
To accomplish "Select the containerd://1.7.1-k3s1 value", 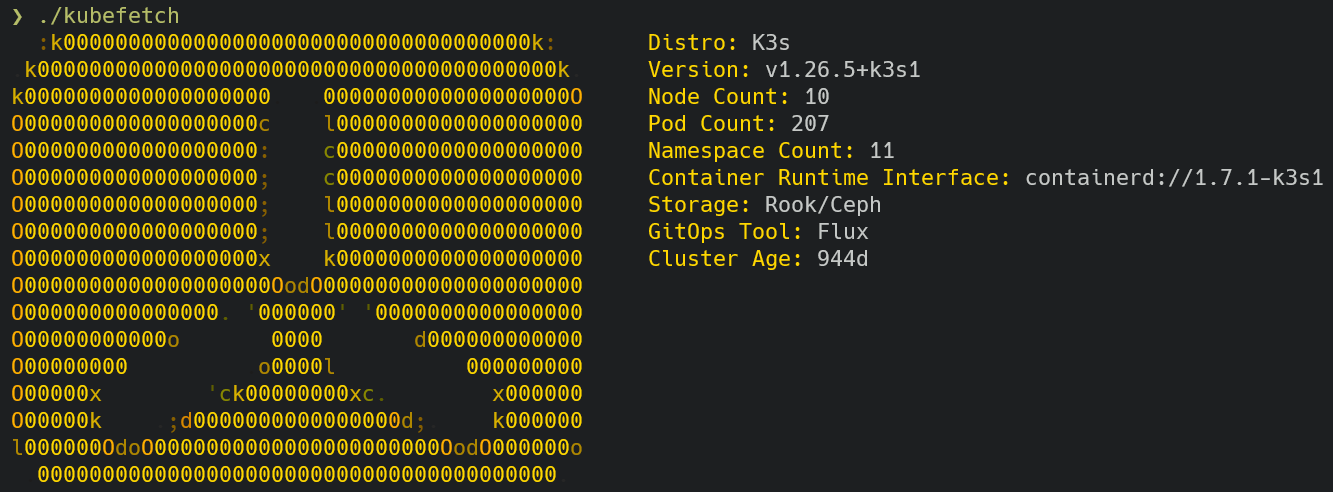I will pos(1175,178).
